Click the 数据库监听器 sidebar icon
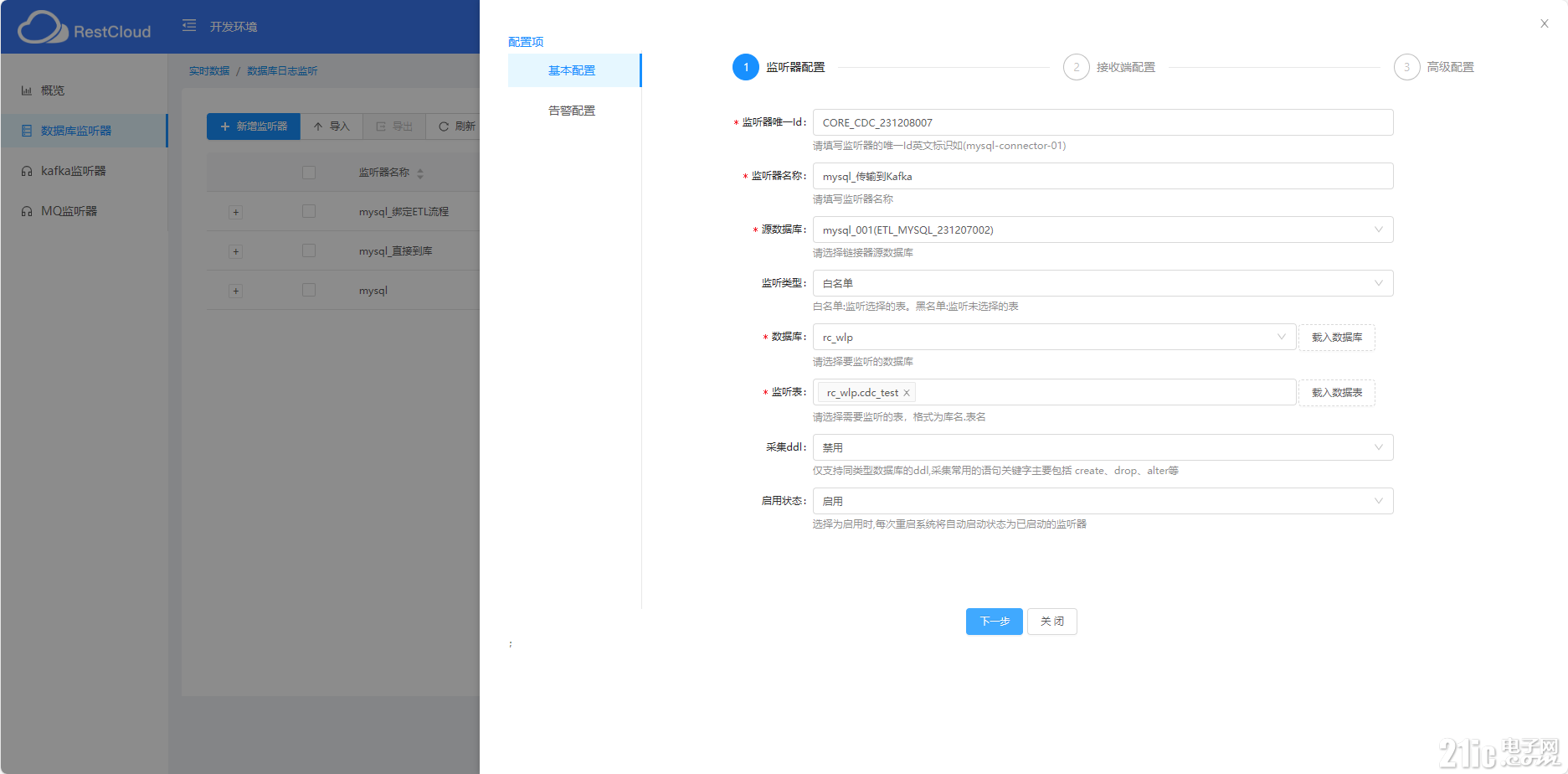This screenshot has height=774, width=1568. (27, 131)
